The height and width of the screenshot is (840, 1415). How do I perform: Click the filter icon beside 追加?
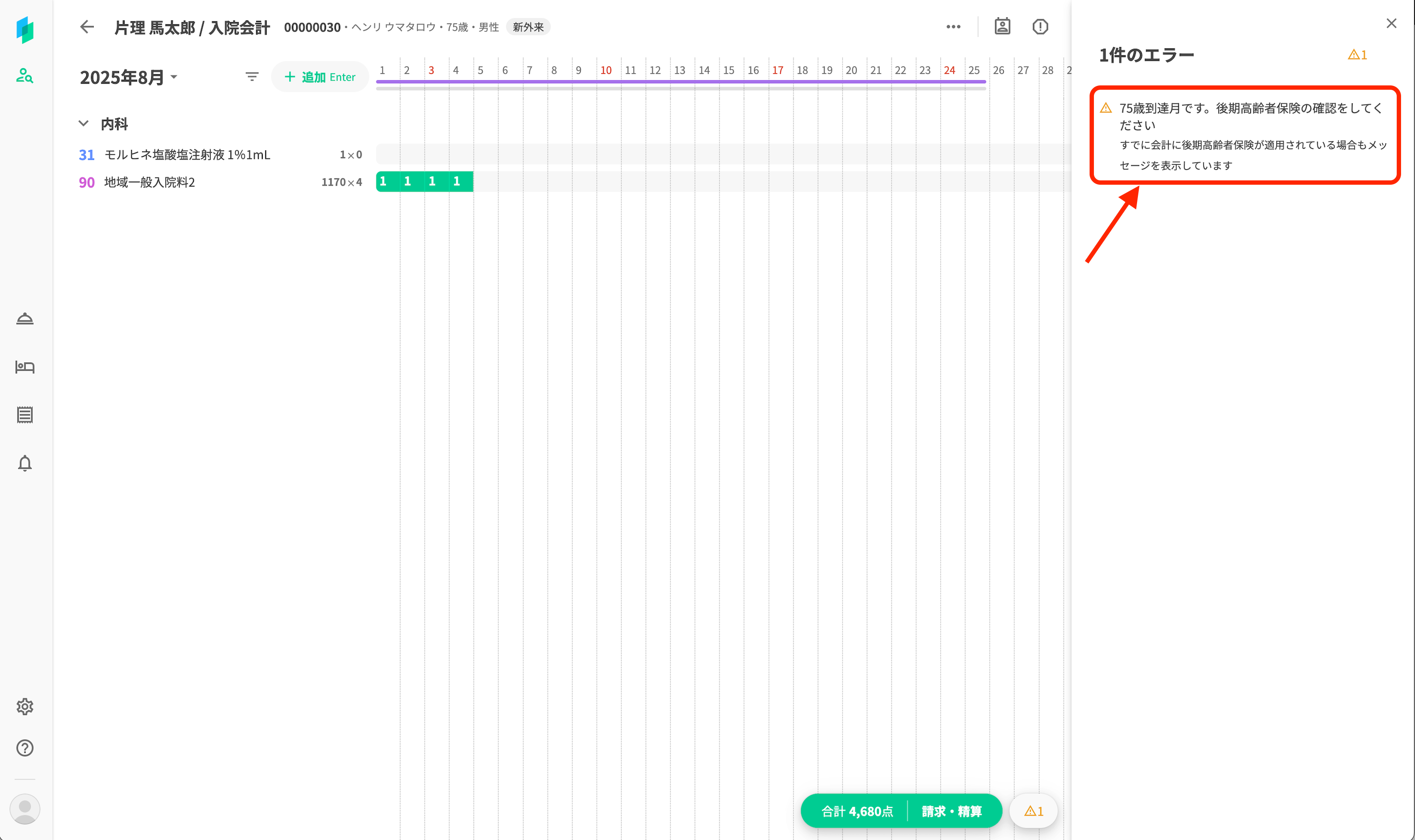[252, 76]
